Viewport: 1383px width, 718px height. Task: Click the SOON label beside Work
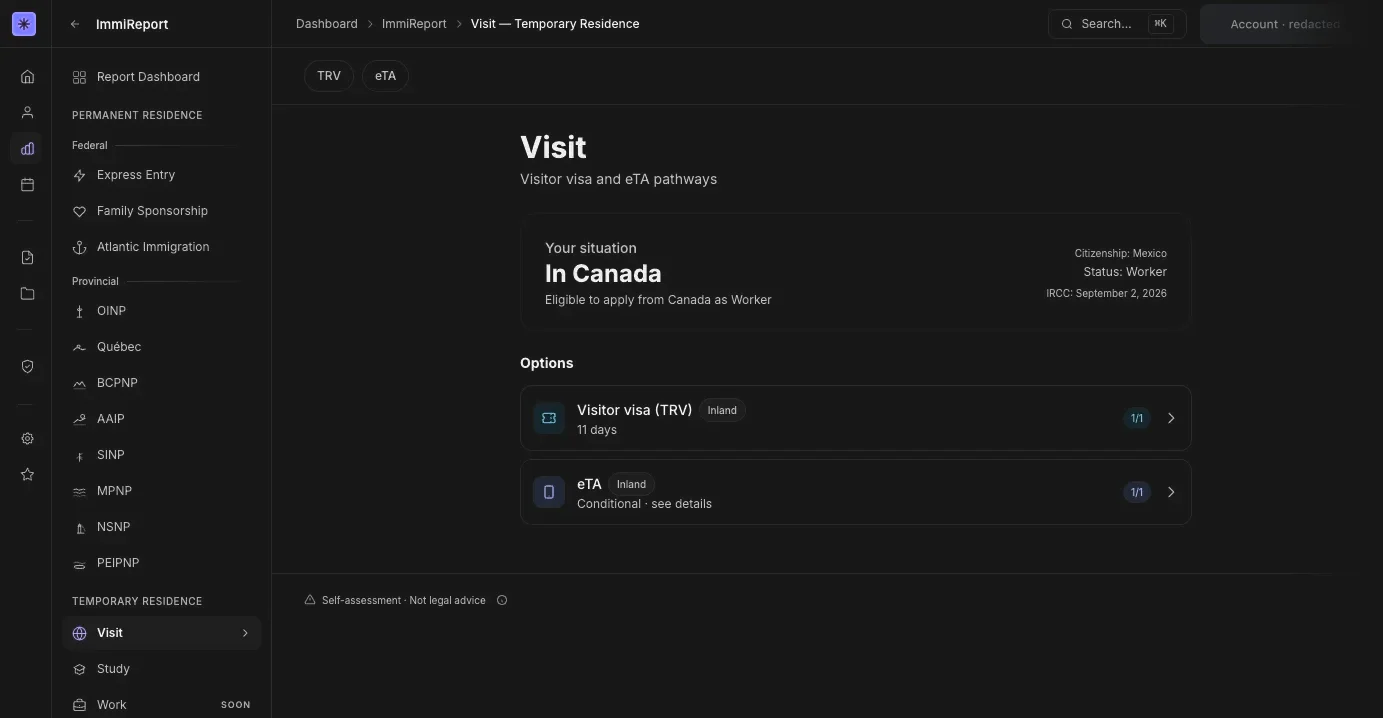coord(235,705)
